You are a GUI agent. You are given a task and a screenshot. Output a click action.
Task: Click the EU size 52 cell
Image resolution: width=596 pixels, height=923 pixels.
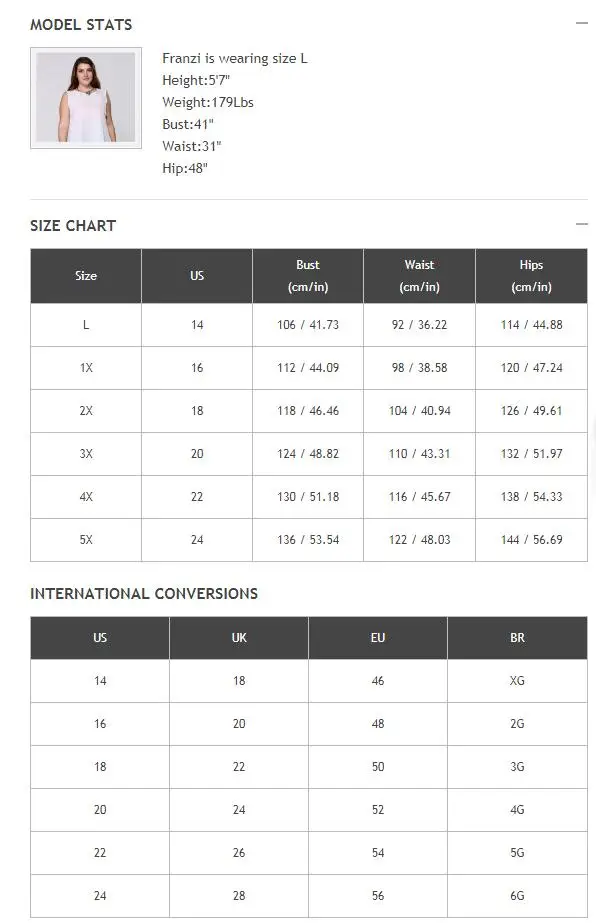tap(378, 810)
